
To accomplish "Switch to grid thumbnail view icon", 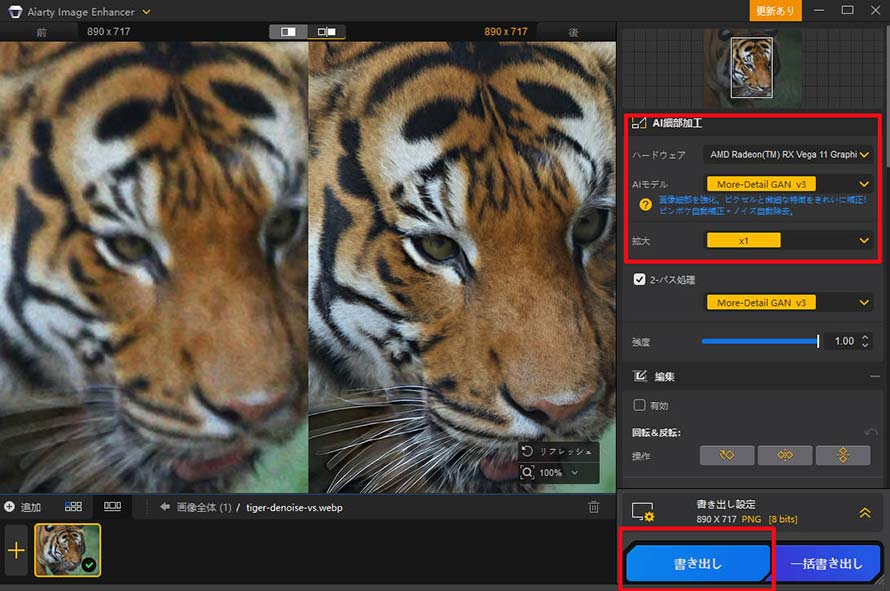I will coord(73,506).
